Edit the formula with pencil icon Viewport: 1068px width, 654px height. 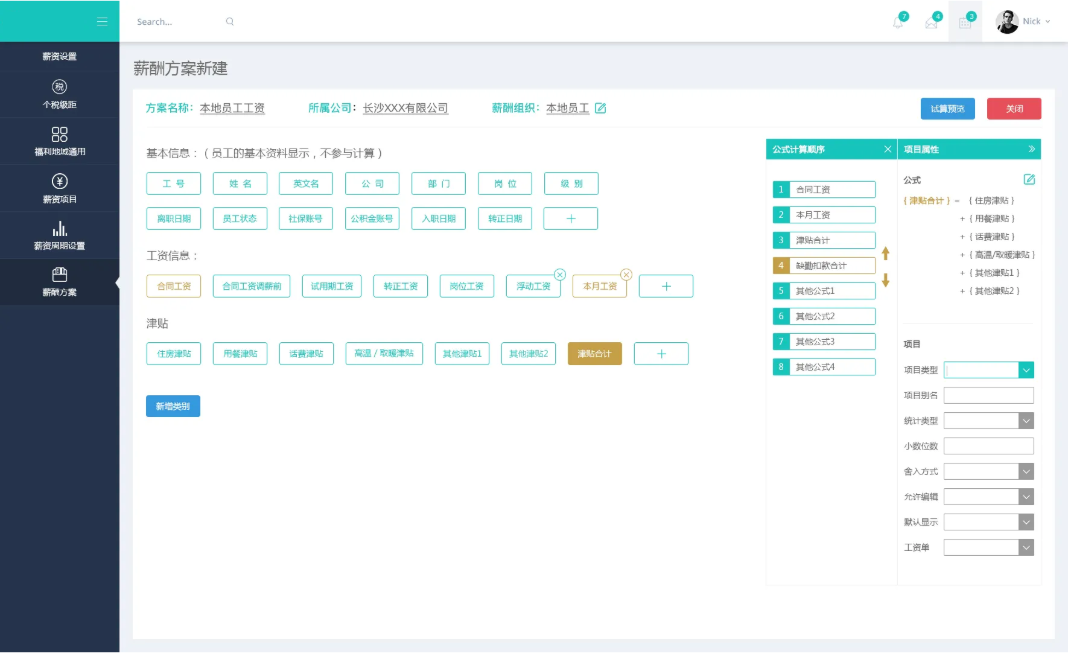(x=1028, y=180)
